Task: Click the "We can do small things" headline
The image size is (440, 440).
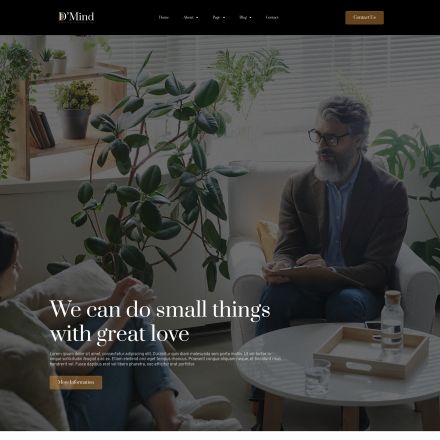Action: (160, 321)
